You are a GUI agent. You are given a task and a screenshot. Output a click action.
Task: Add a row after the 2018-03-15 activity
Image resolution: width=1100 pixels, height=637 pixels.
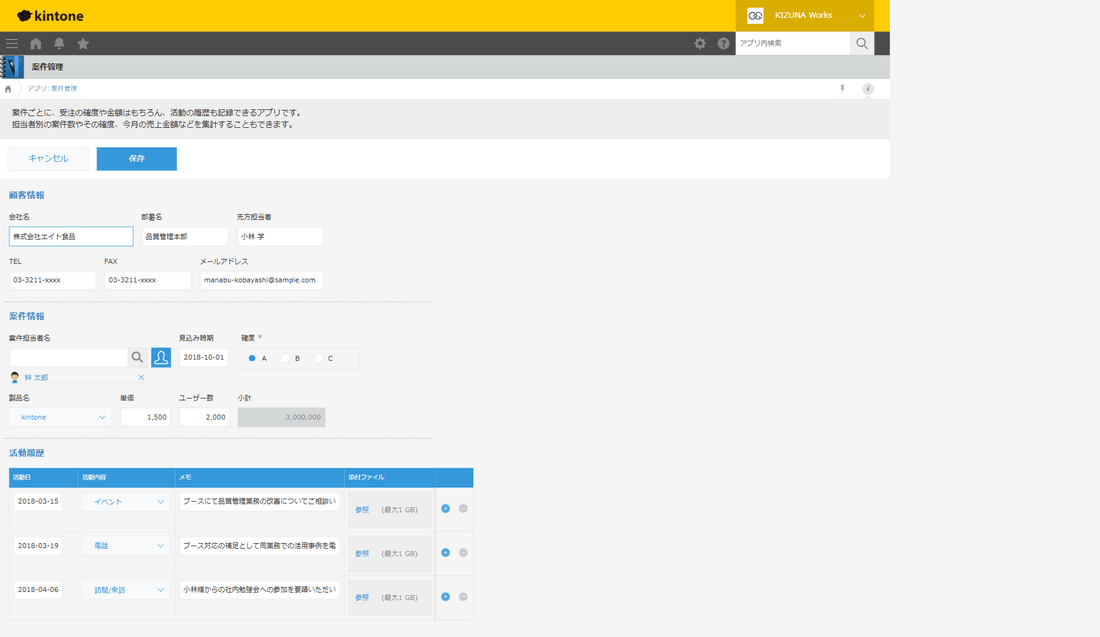[x=445, y=509]
